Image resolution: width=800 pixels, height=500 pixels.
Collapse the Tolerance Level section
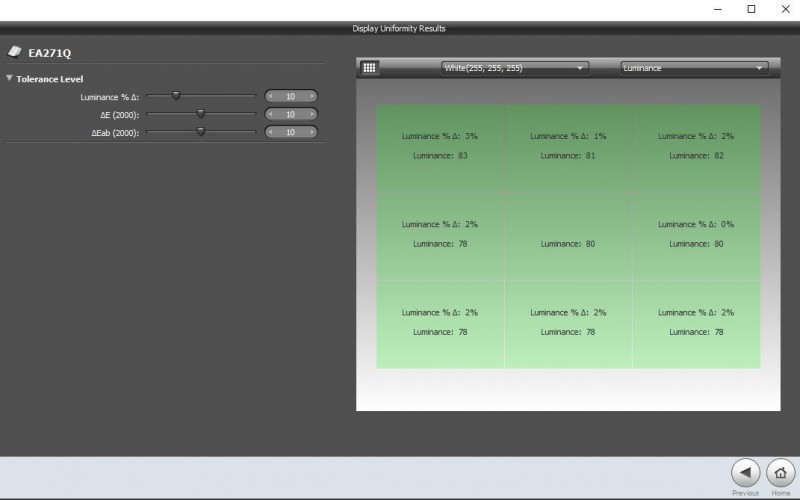pos(9,78)
